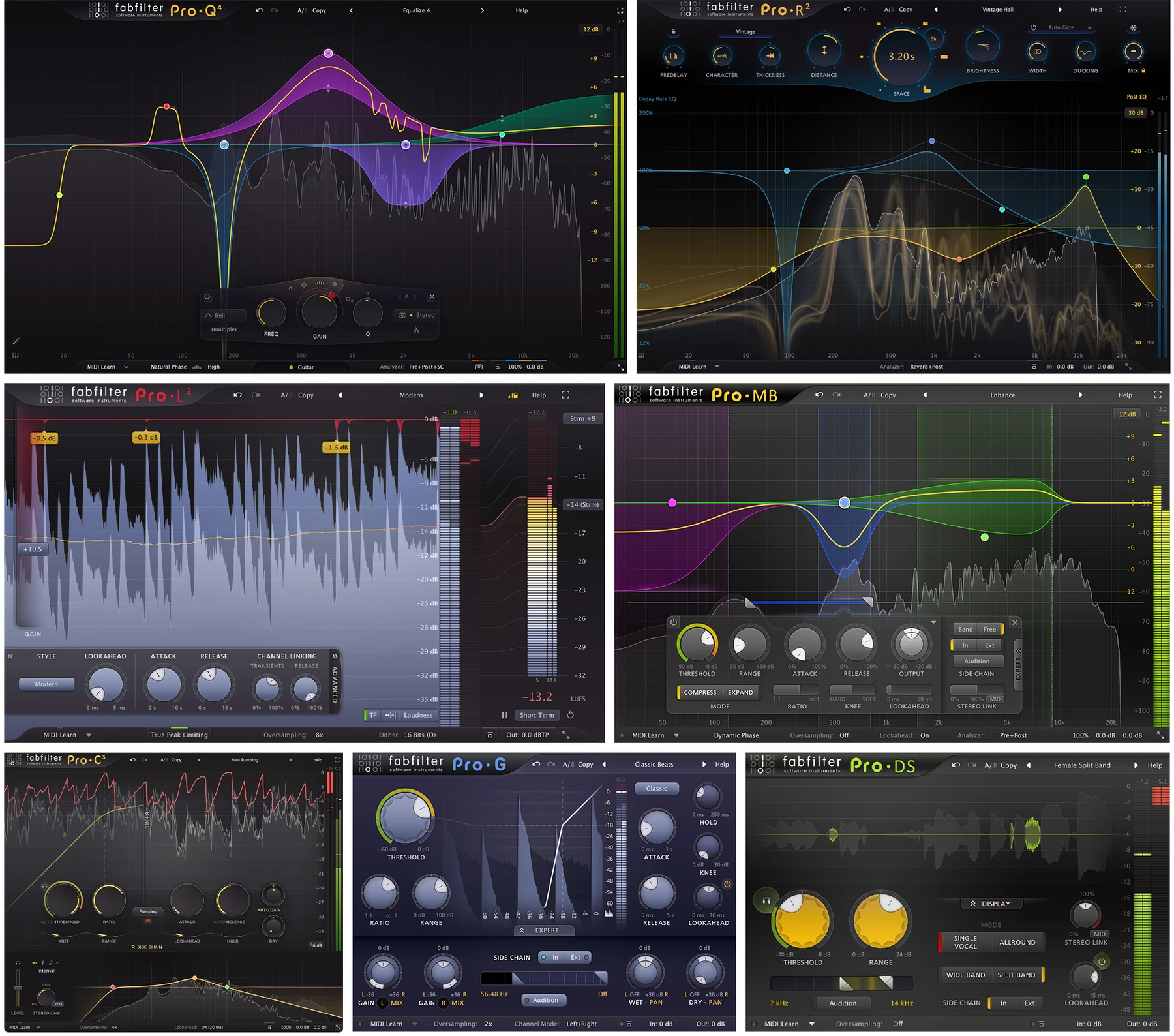Toggle the Pro-MB band power button
Screen dimensions: 1174x1036
pos(674,622)
